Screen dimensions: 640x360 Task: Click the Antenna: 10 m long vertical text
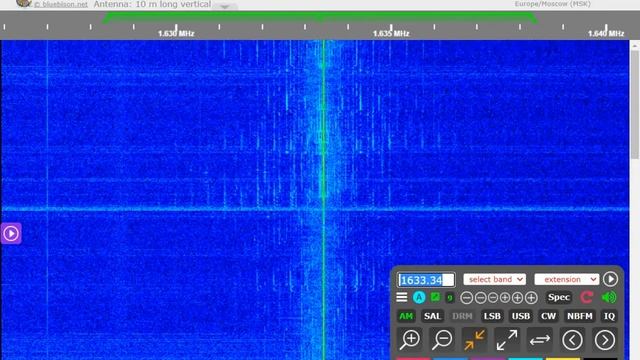pyautogui.click(x=152, y=4)
